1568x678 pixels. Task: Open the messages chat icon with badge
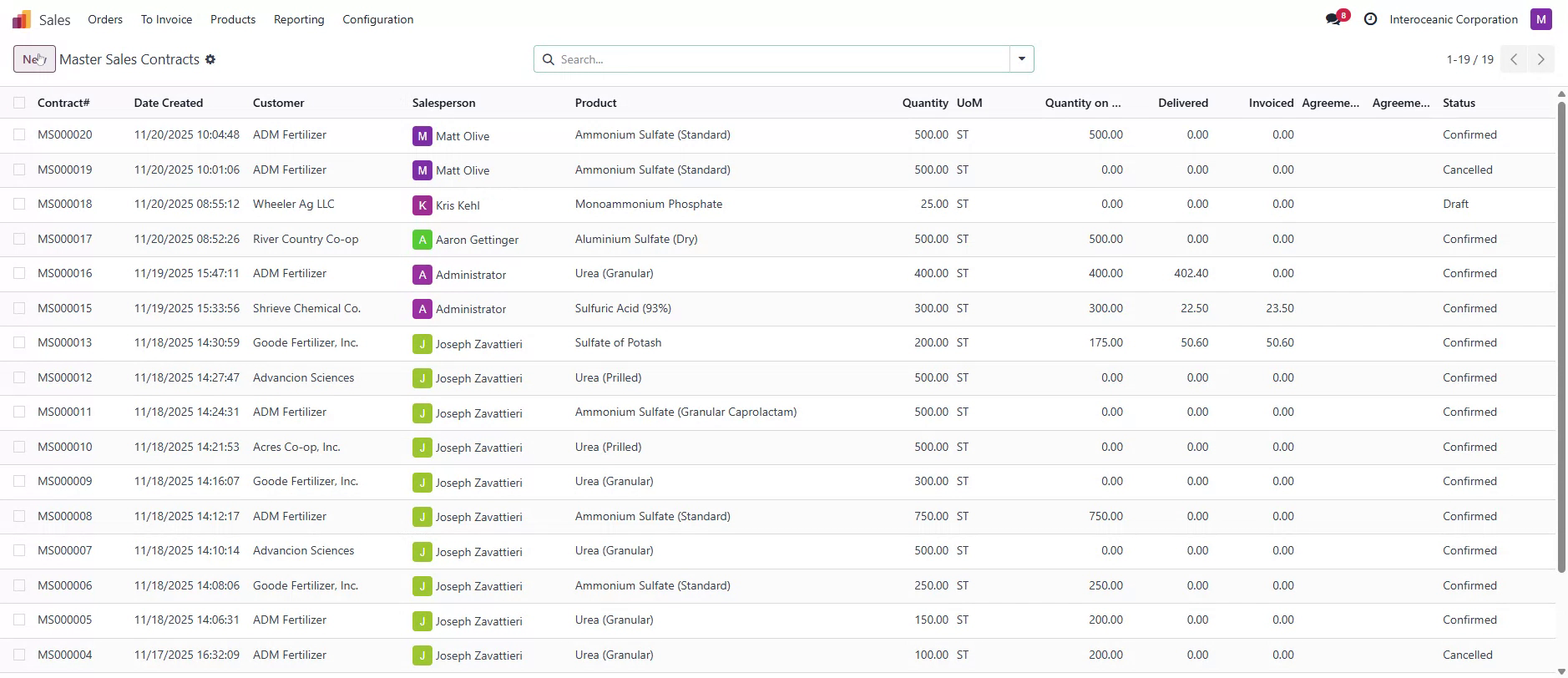coord(1333,19)
